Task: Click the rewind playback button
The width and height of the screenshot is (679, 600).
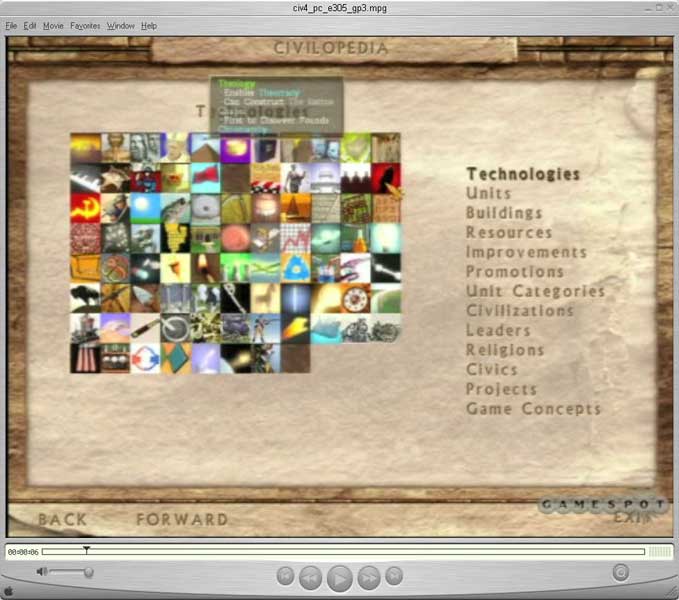Action: [310, 576]
